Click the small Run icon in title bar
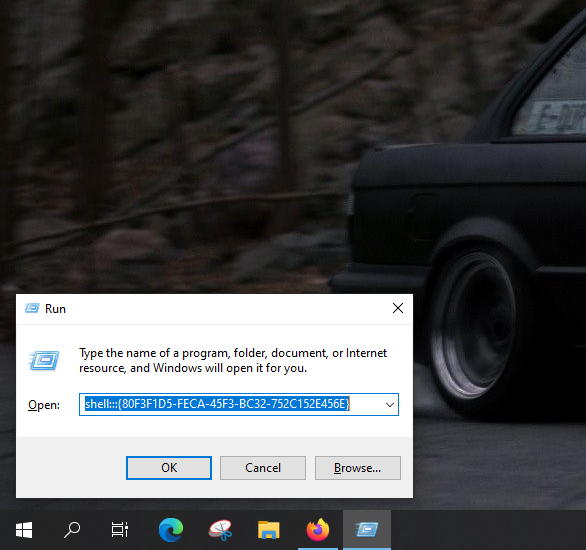Image resolution: width=586 pixels, height=550 pixels. [x=32, y=308]
